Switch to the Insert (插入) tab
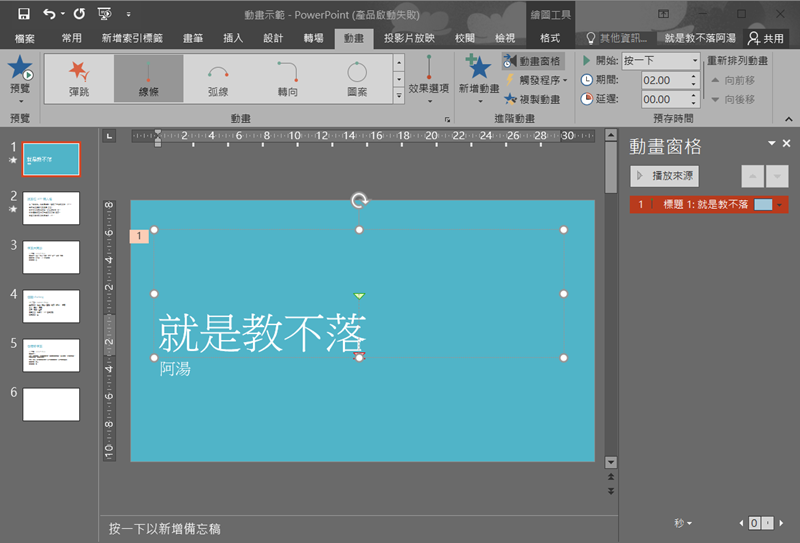This screenshot has height=543, width=800. point(233,38)
